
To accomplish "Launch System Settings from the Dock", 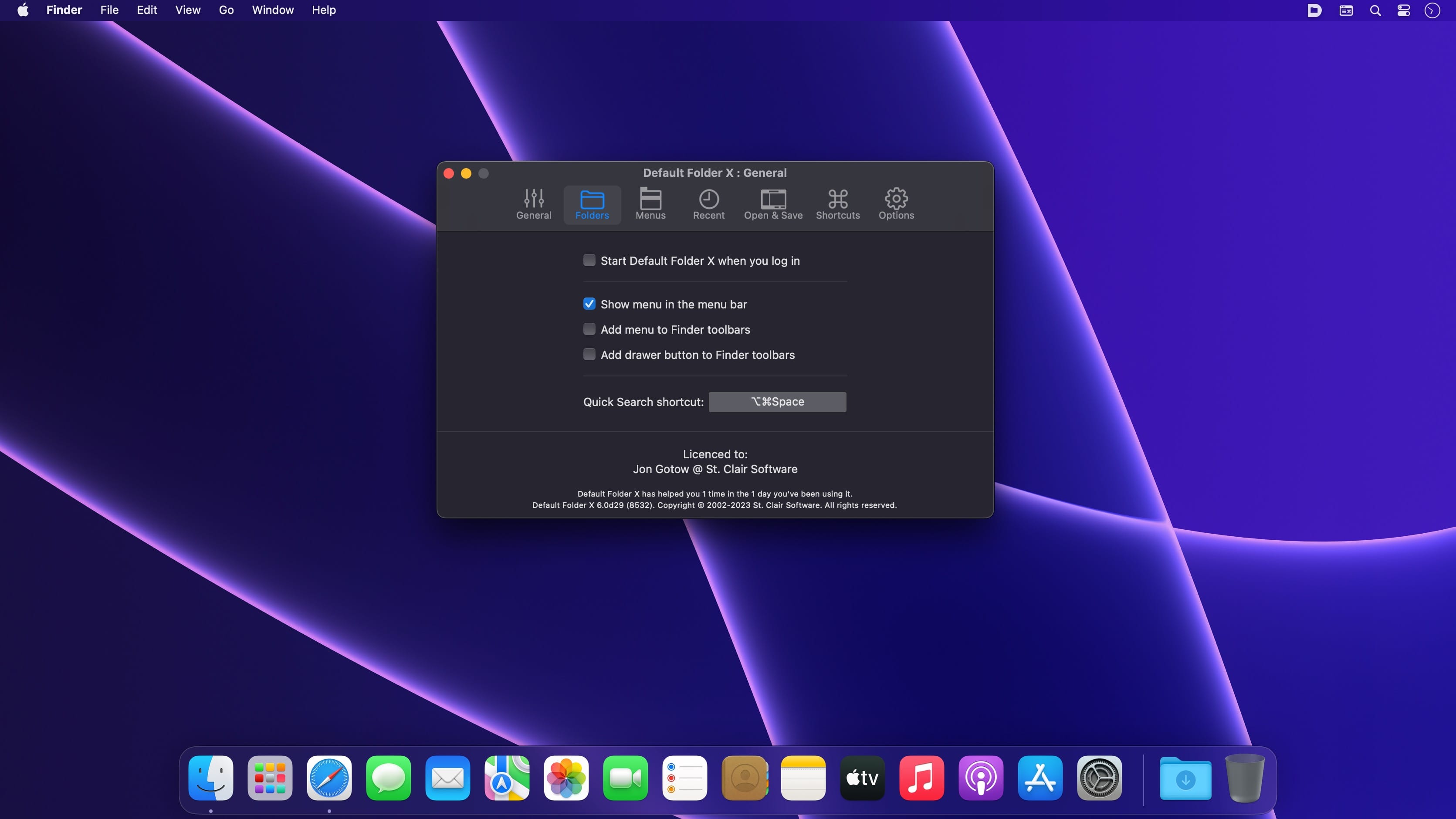I will (x=1099, y=778).
